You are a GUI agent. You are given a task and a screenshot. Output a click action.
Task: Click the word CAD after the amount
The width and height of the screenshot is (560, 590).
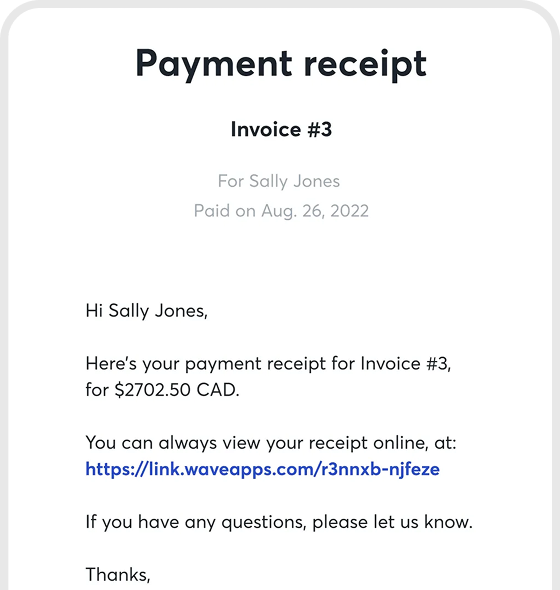(218, 390)
